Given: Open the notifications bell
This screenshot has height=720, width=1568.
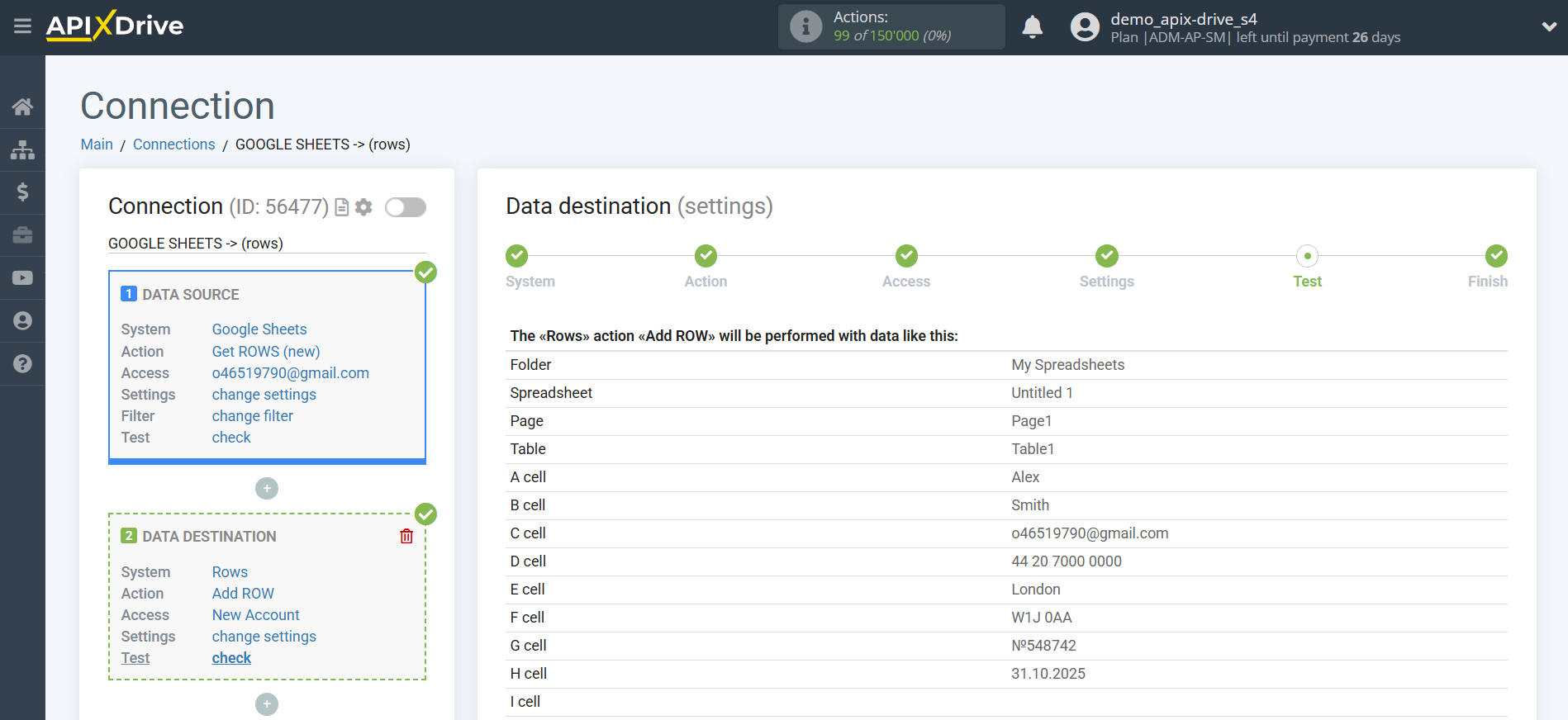Looking at the screenshot, I should point(1032,27).
